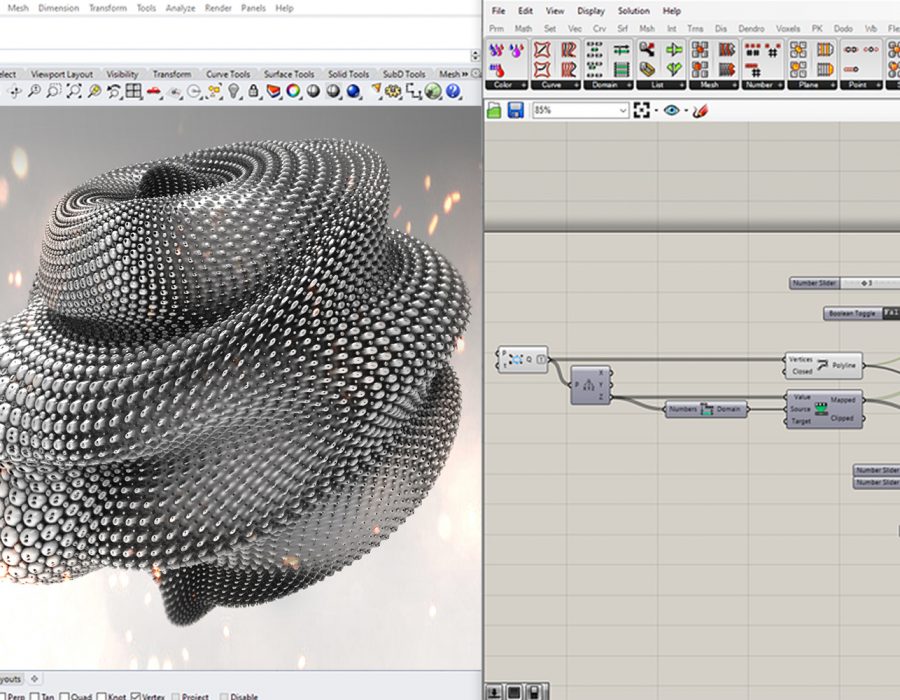
Task: Click the Zoom Extents icon
Action: [x=74, y=91]
